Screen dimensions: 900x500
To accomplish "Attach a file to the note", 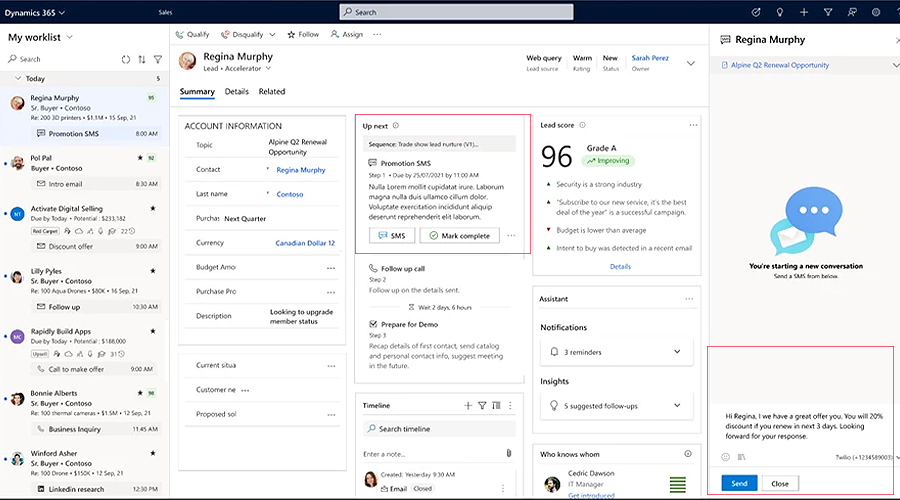I will point(509,454).
